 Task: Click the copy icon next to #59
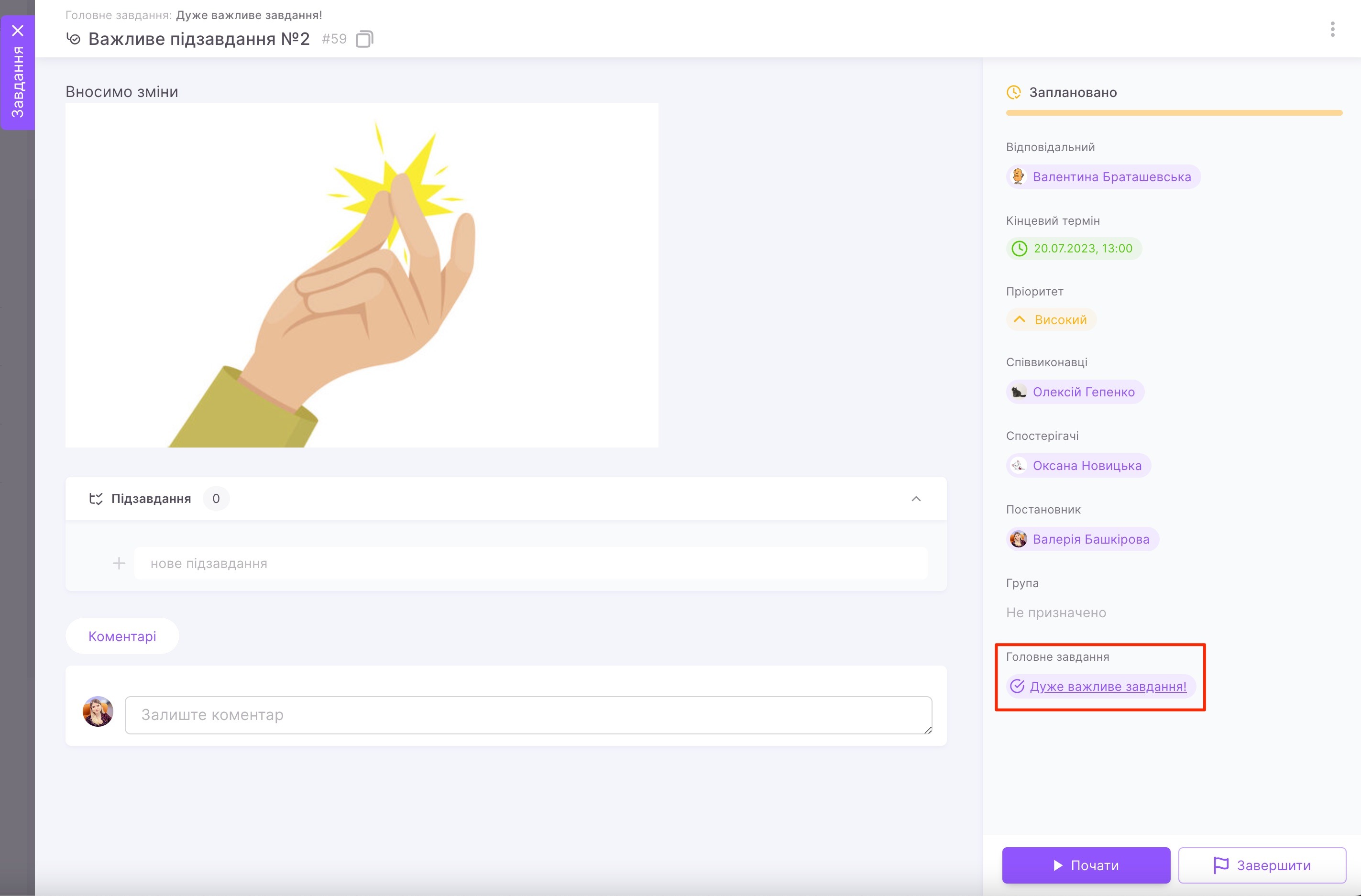[364, 40]
